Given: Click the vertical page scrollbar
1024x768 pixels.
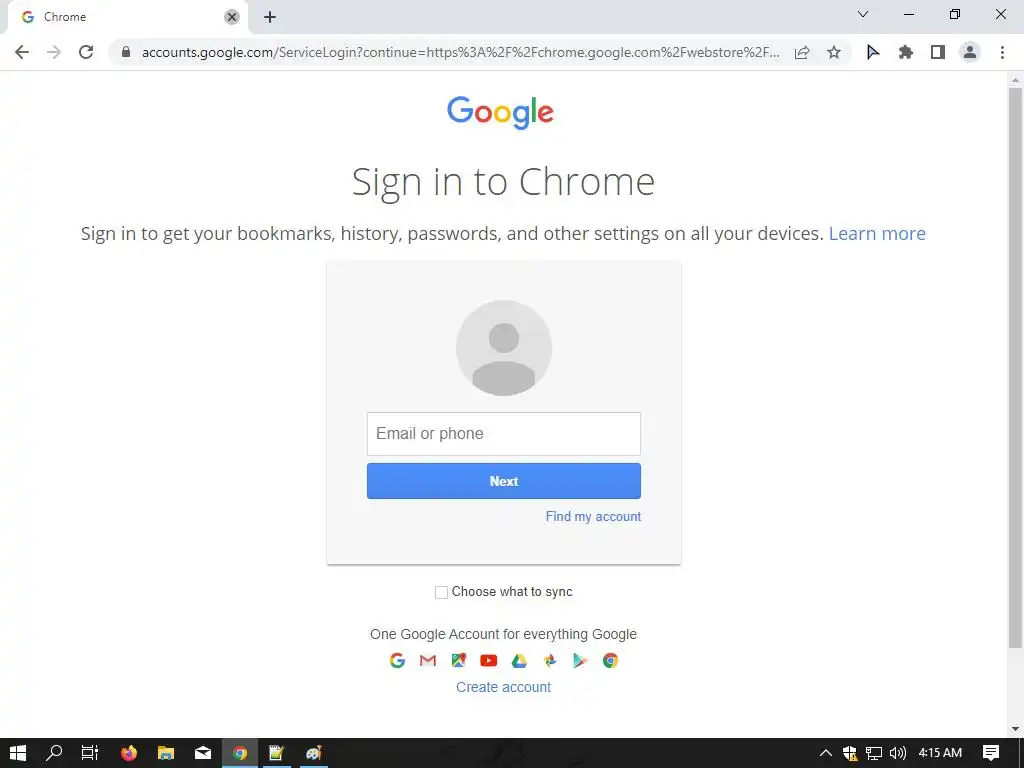Looking at the screenshot, I should [x=1015, y=368].
